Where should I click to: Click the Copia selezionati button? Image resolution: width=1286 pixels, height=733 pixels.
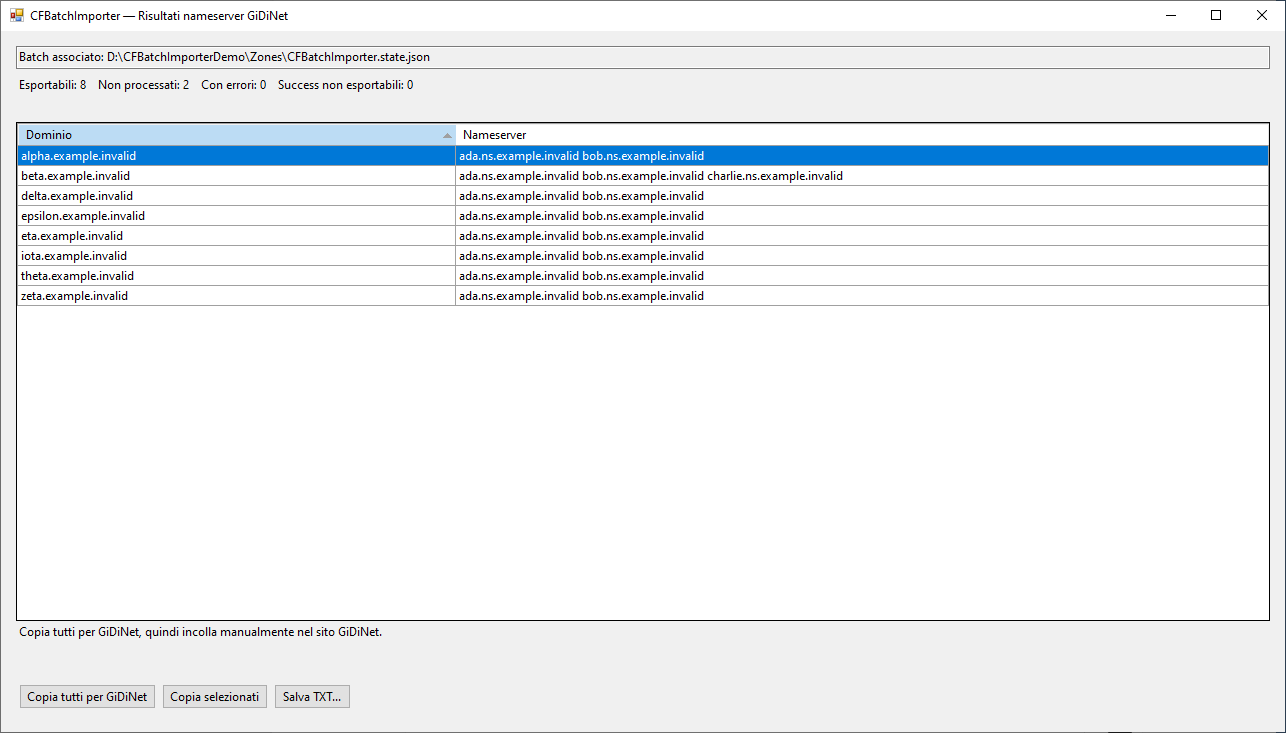click(x=215, y=697)
